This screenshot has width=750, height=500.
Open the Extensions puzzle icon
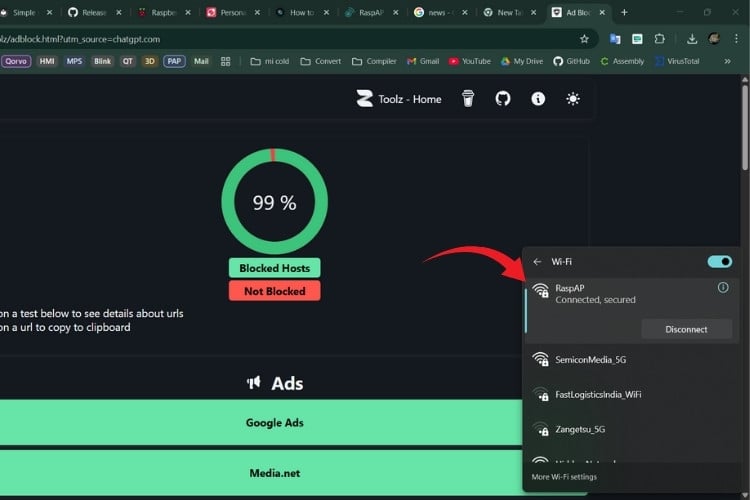[660, 39]
